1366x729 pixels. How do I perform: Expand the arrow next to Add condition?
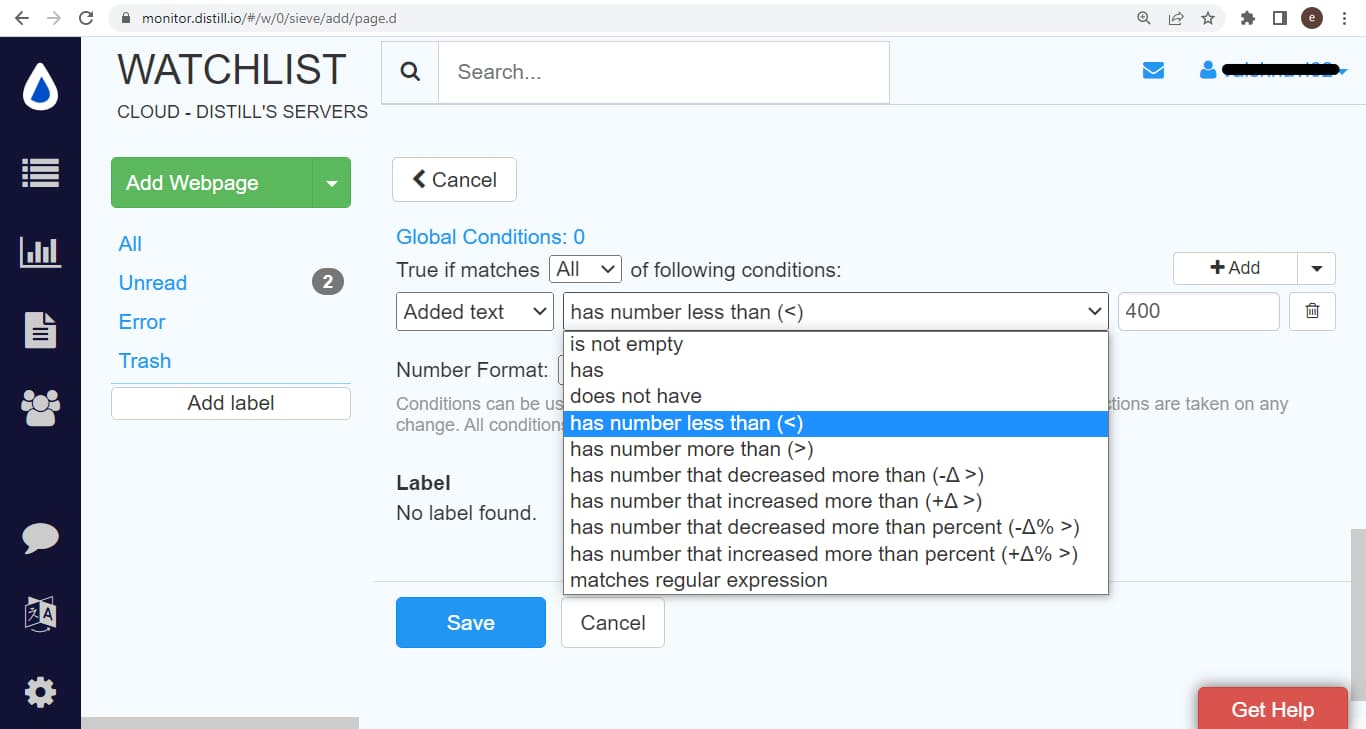pyautogui.click(x=1316, y=268)
